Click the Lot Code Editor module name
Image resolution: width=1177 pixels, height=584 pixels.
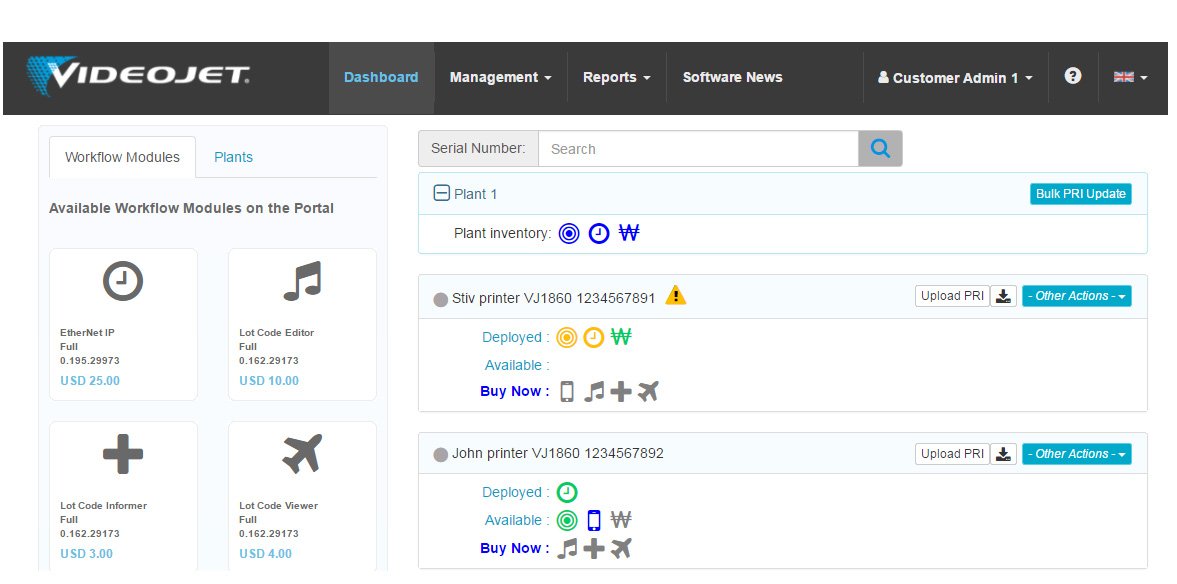[x=277, y=333]
